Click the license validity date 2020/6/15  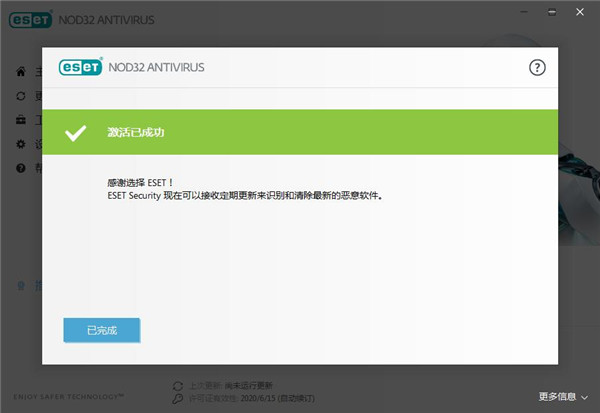pos(253,396)
